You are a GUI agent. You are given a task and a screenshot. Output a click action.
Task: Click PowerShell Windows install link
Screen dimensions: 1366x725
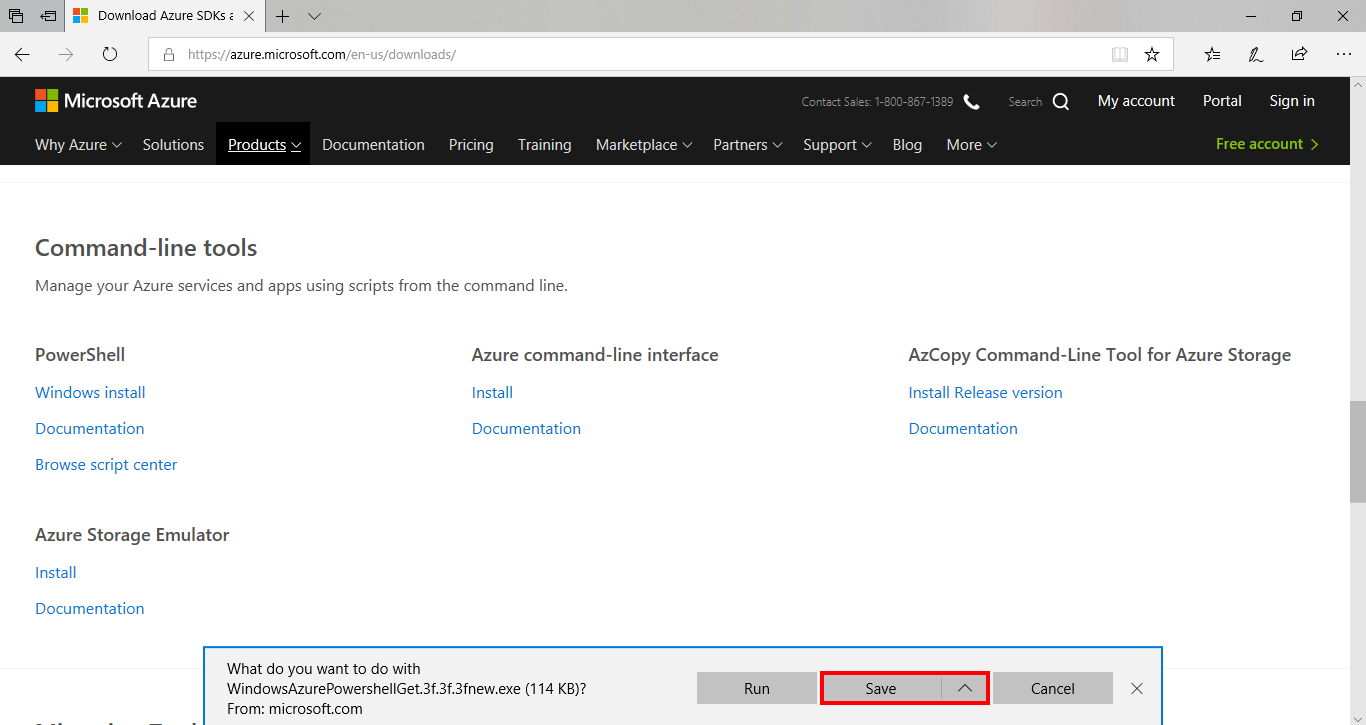tap(90, 393)
